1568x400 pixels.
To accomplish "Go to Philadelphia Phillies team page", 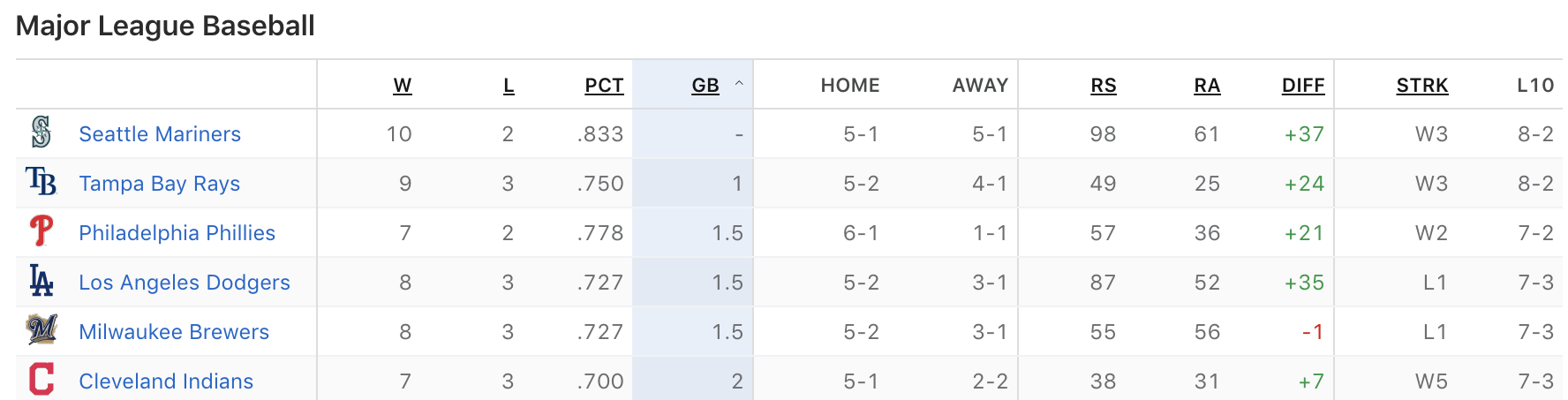I will [177, 233].
